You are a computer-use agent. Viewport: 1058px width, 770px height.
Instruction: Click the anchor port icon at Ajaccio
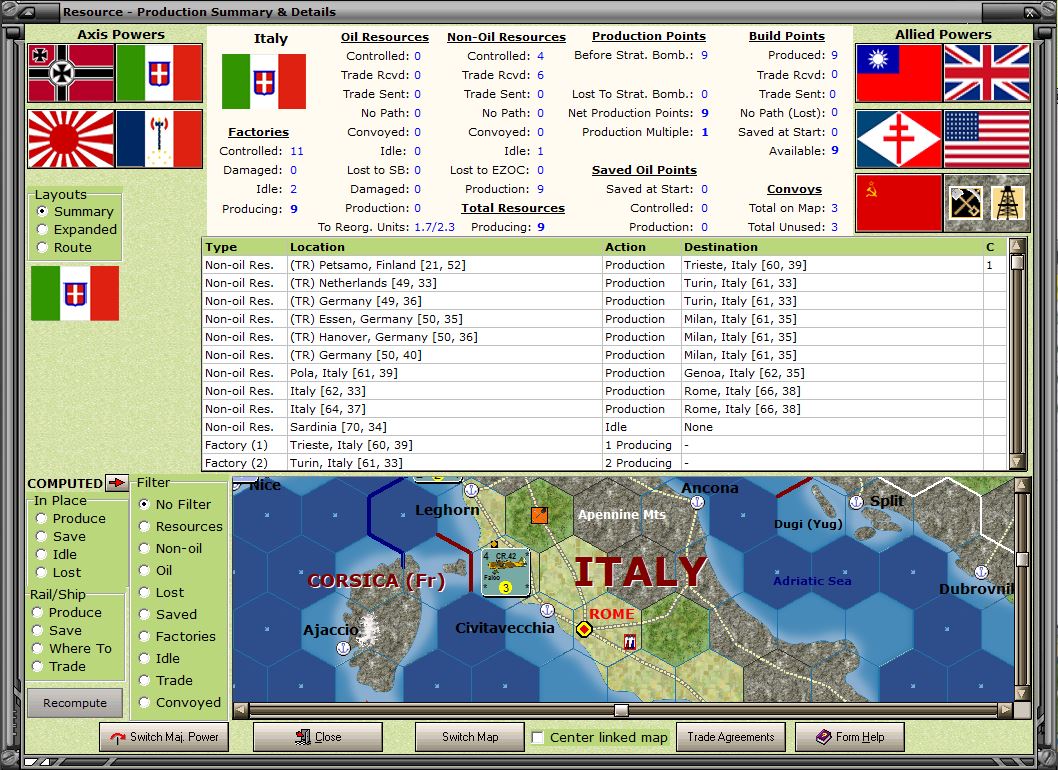tap(343, 648)
